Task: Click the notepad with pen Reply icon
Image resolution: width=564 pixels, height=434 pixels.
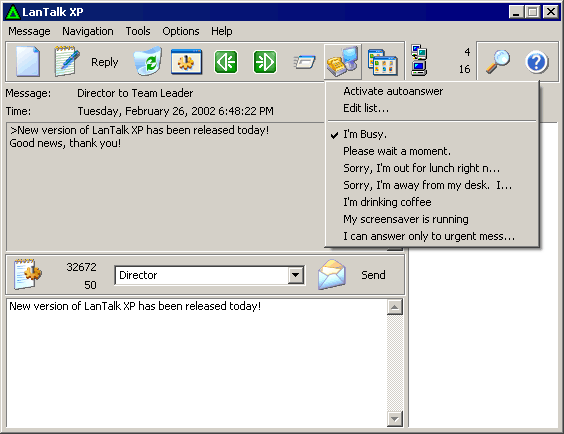Action: 67,61
